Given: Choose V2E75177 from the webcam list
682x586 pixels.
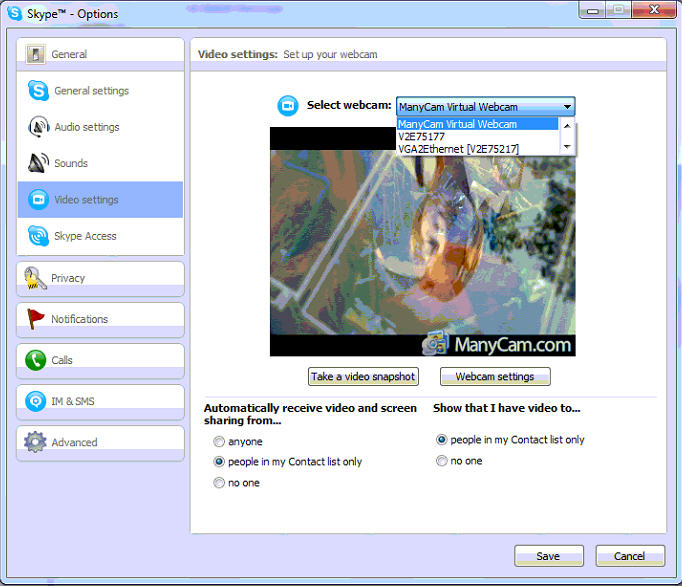Looking at the screenshot, I should click(x=422, y=137).
